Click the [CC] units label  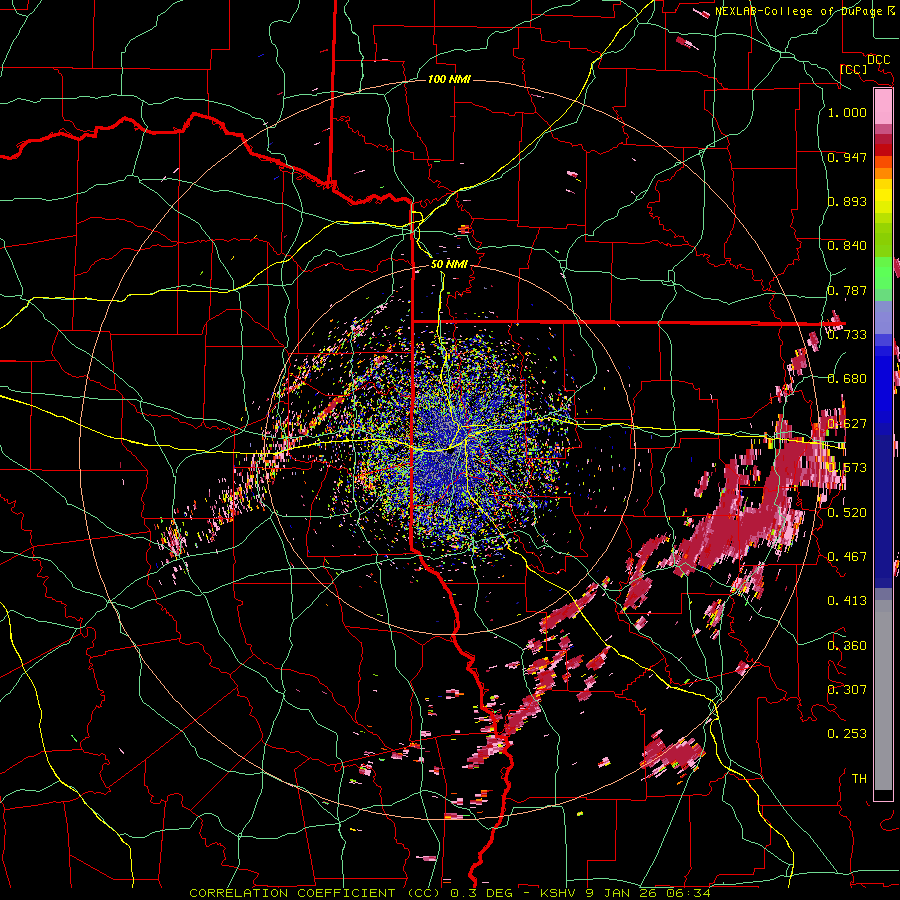pos(854,69)
